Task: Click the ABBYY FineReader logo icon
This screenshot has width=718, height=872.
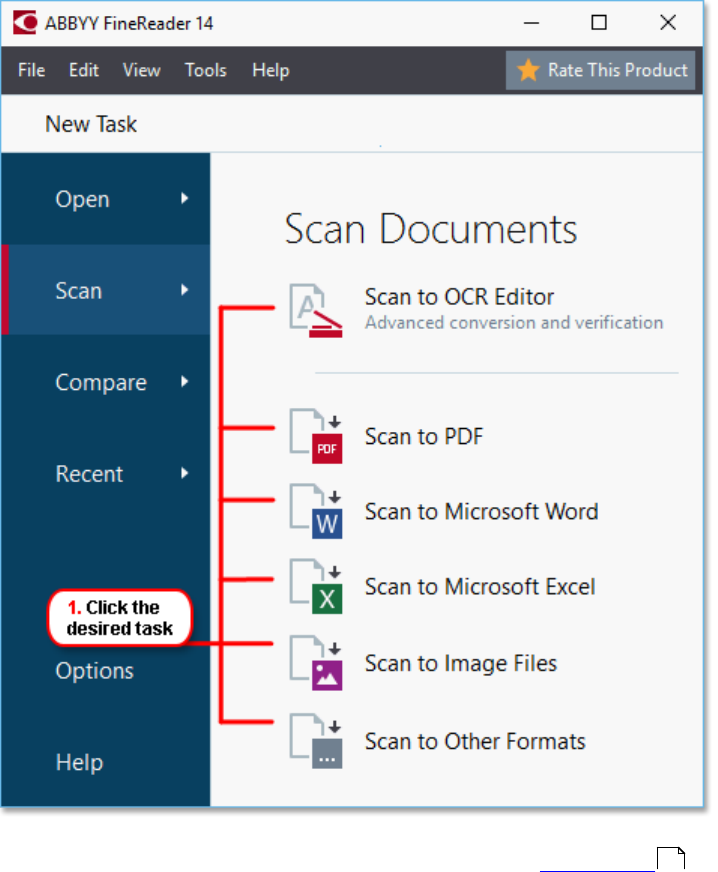Action: [25, 23]
